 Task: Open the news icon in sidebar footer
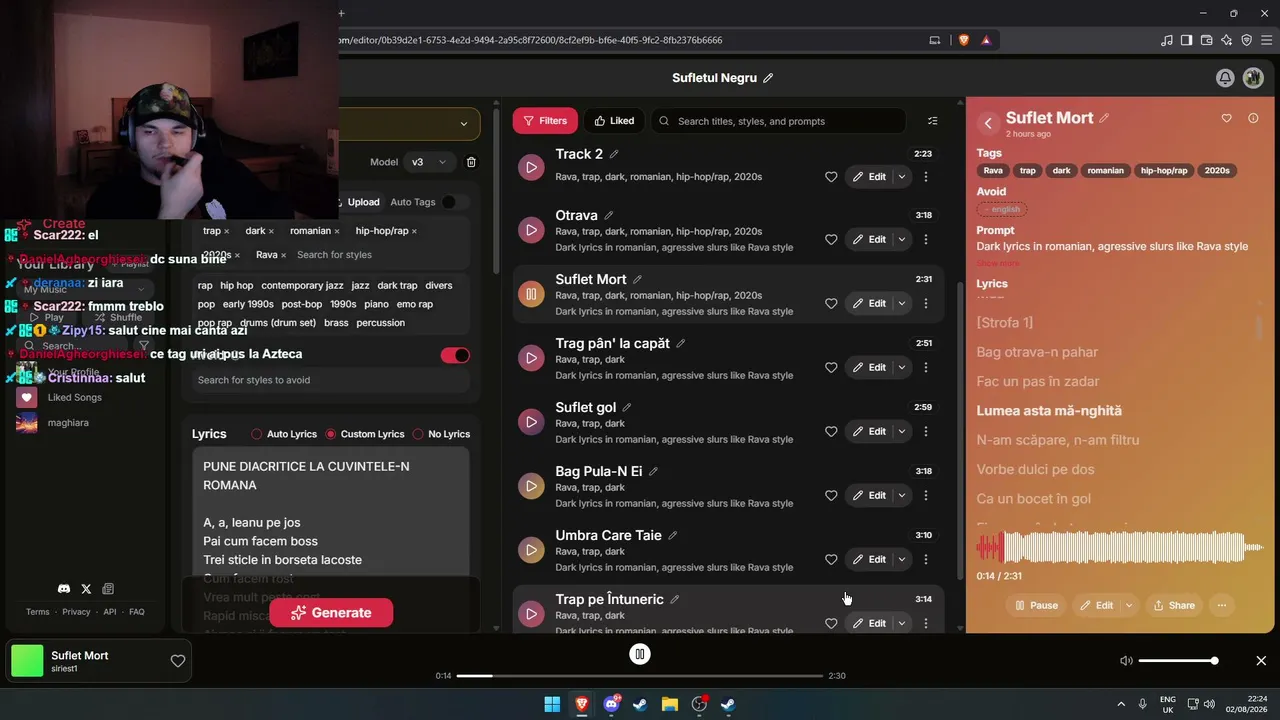point(108,589)
